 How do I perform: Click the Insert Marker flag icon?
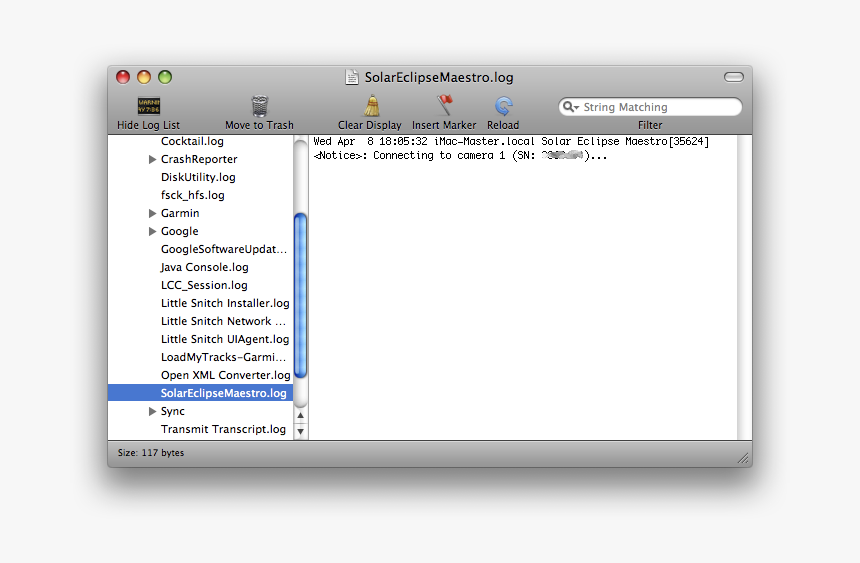pos(445,105)
